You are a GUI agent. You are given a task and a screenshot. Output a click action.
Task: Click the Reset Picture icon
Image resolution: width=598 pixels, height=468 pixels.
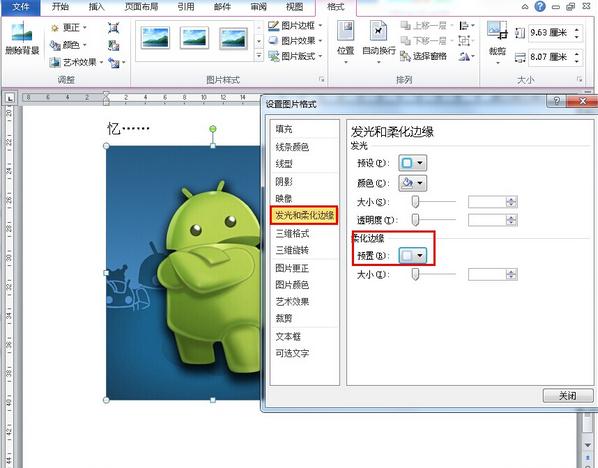(x=114, y=62)
